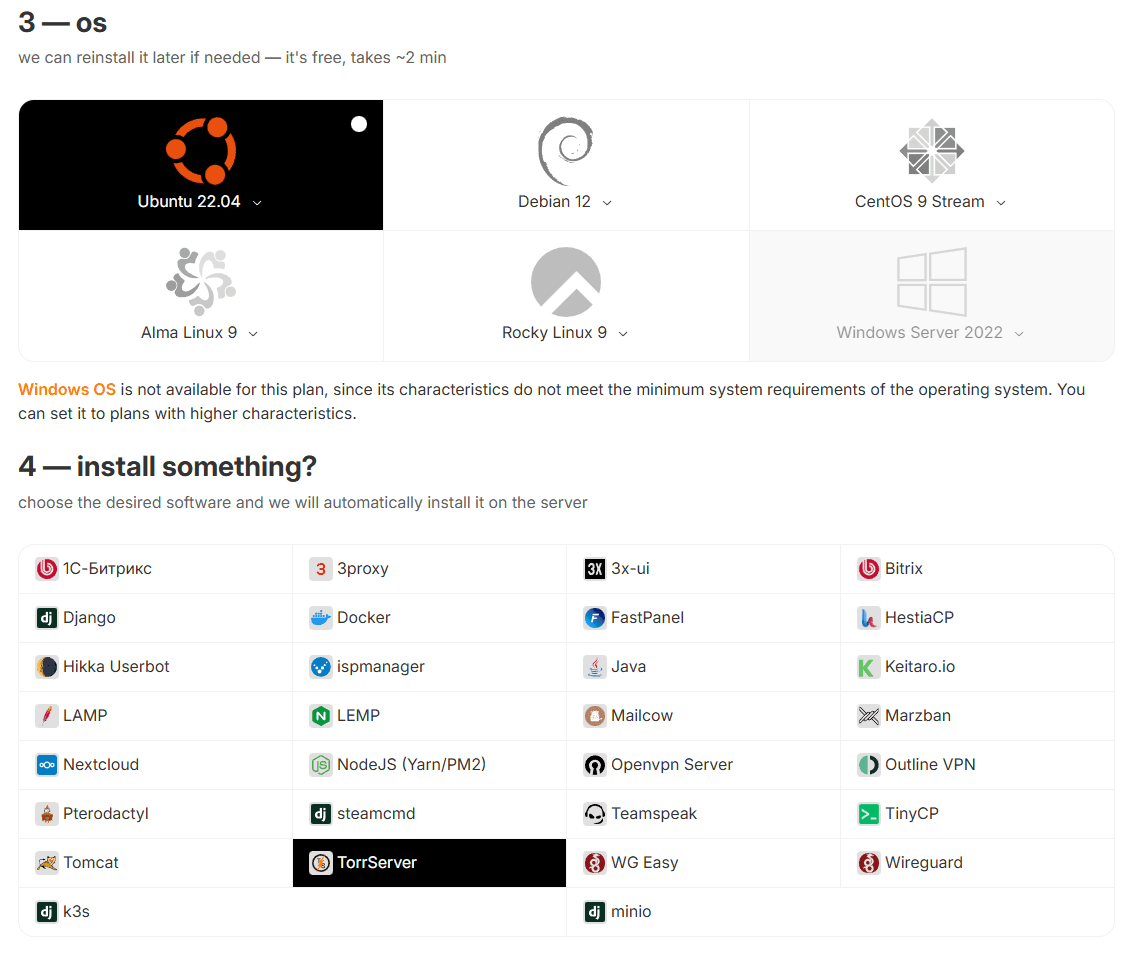This screenshot has height=957, width=1138.
Task: Open Alma Linux 9 version dropdown
Action: (x=253, y=334)
